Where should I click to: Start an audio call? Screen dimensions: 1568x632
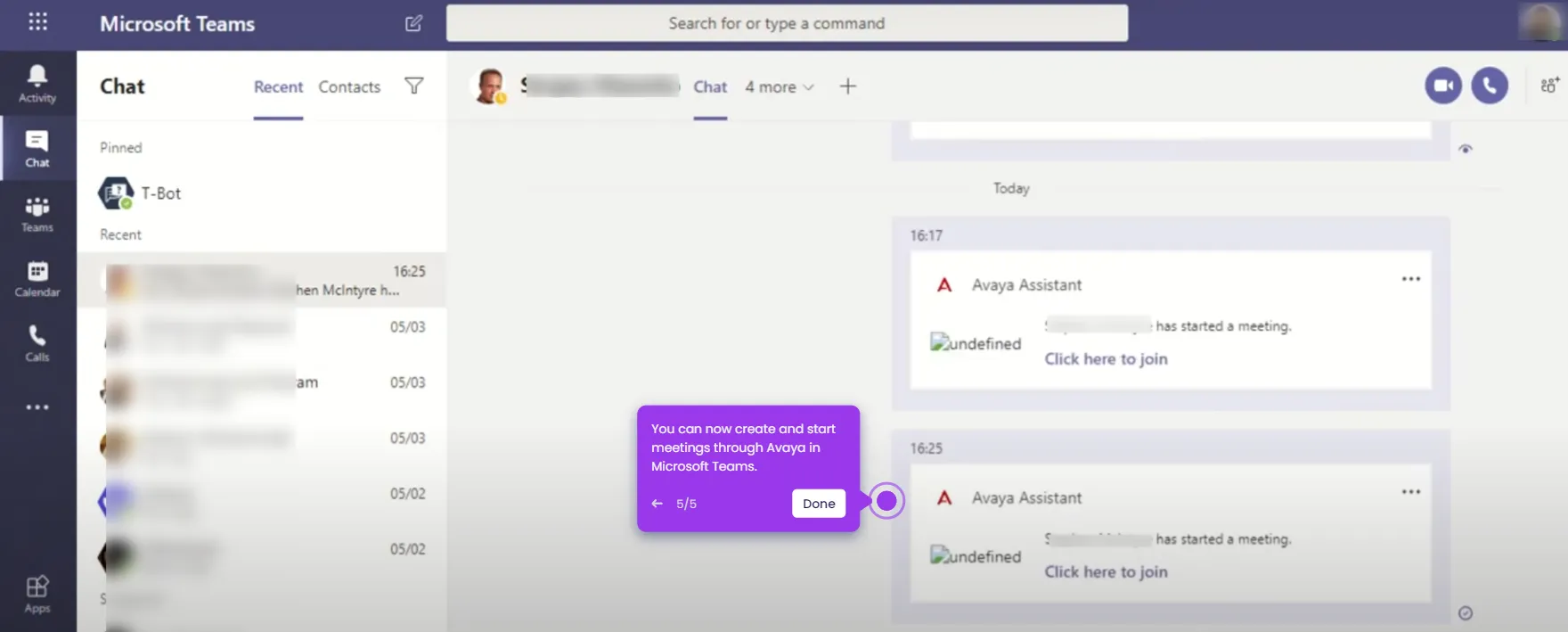tap(1490, 86)
